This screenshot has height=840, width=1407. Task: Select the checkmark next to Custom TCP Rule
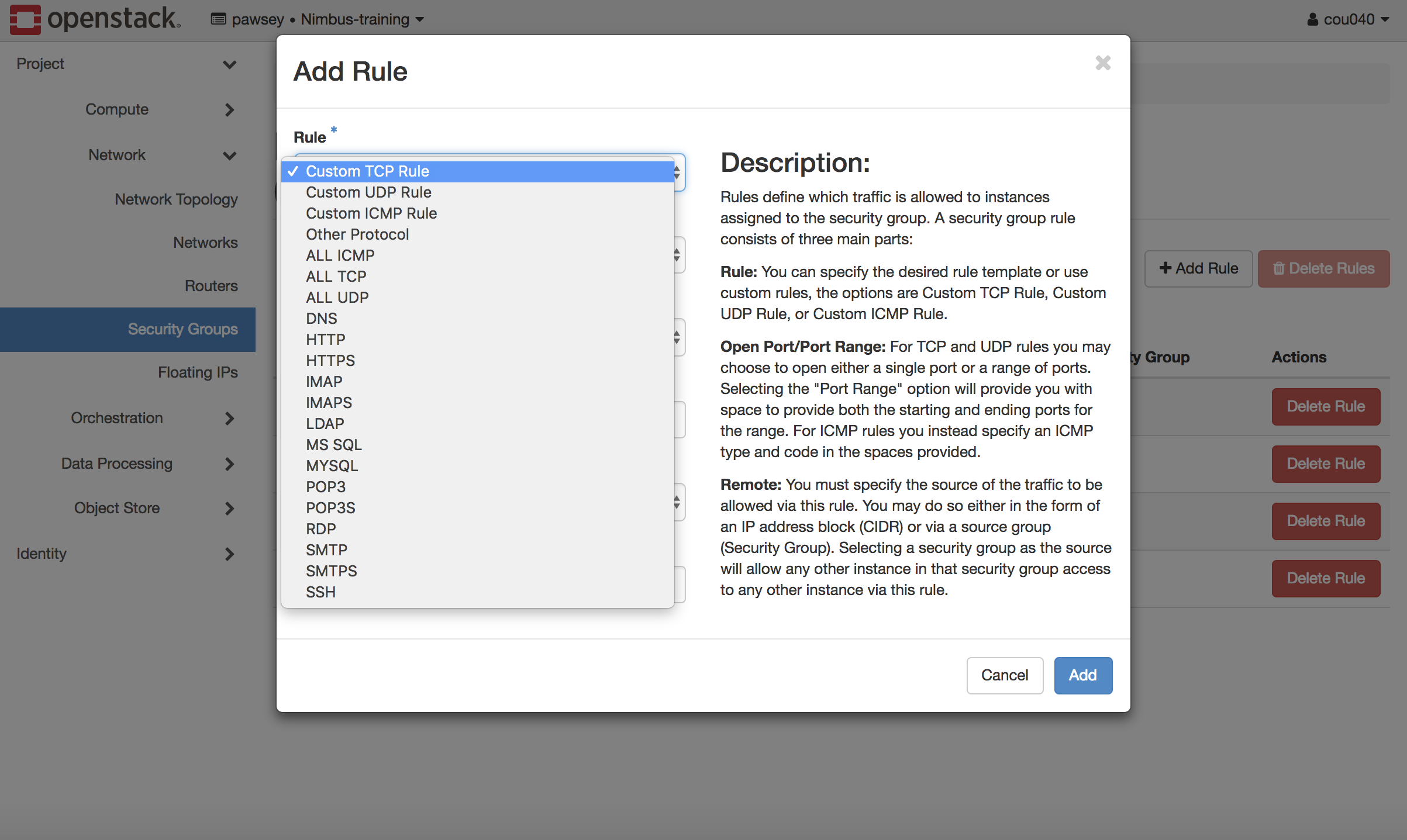tap(294, 170)
